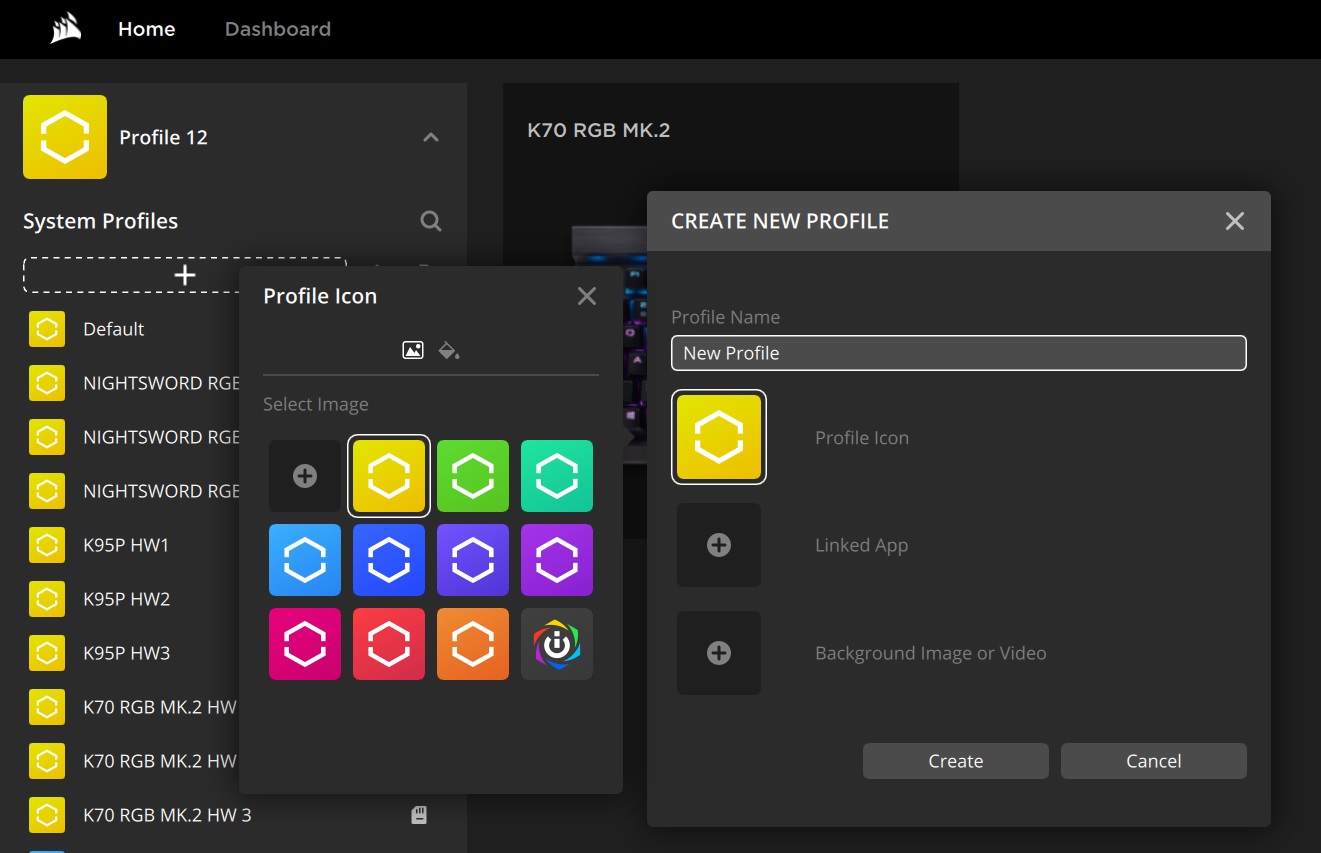Screen dimensions: 1321x853
Task: Switch to the Image tab in Profile Icon
Action: click(413, 350)
